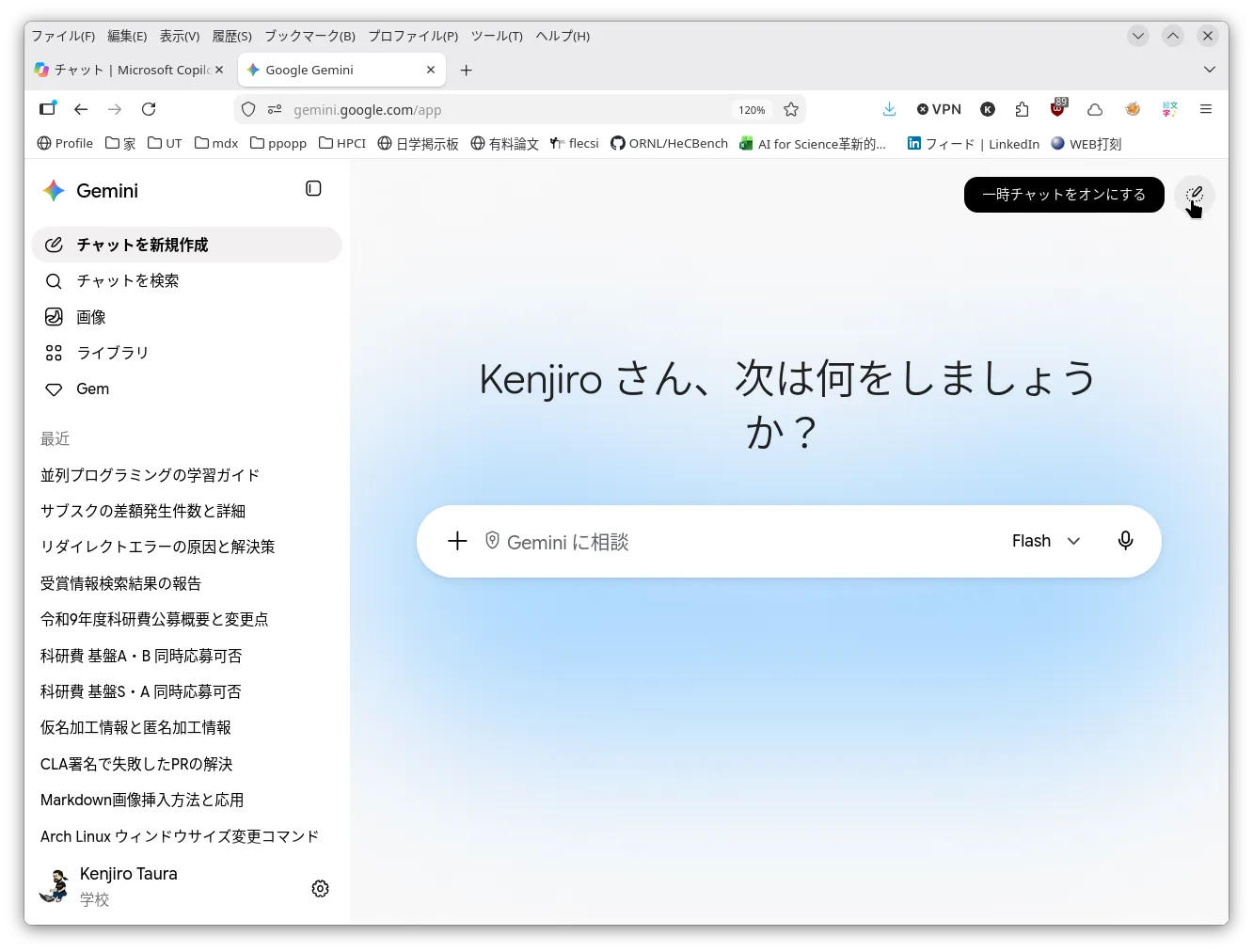Click the Gemini に相談 prompt input field
This screenshot has height=952, width=1253.
point(743,542)
